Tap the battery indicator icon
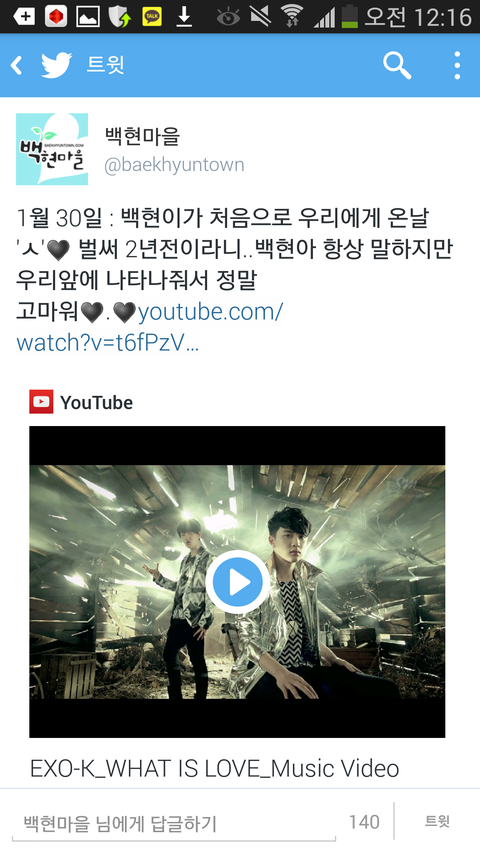480x853 pixels. (x=349, y=16)
